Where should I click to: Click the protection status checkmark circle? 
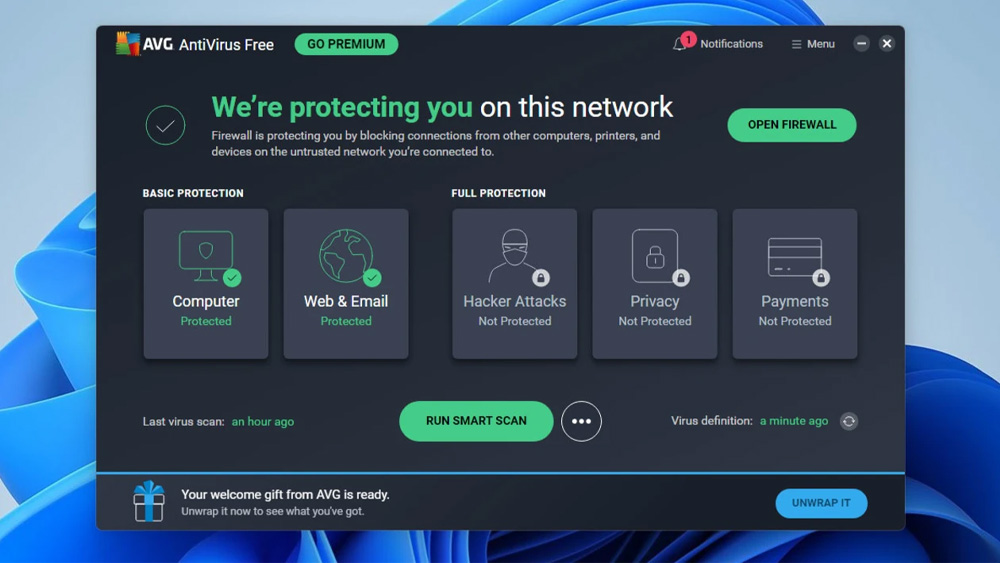(165, 125)
